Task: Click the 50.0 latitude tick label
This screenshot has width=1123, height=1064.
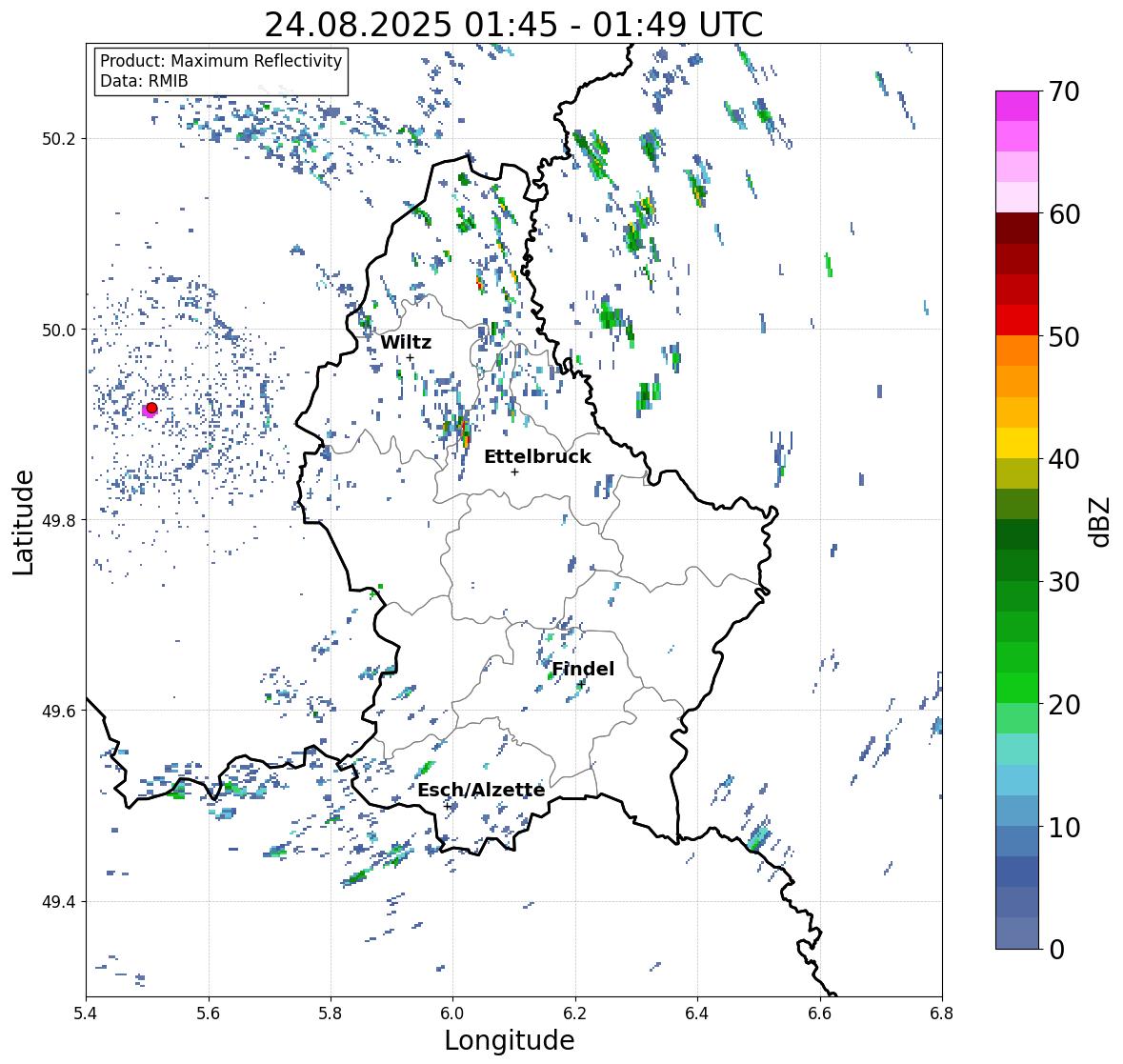Action: [59, 331]
